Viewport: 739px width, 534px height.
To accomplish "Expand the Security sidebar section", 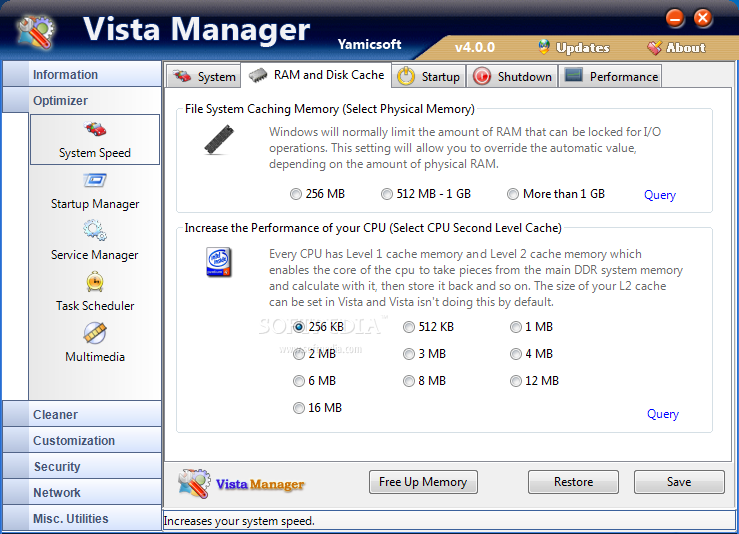I will point(82,466).
